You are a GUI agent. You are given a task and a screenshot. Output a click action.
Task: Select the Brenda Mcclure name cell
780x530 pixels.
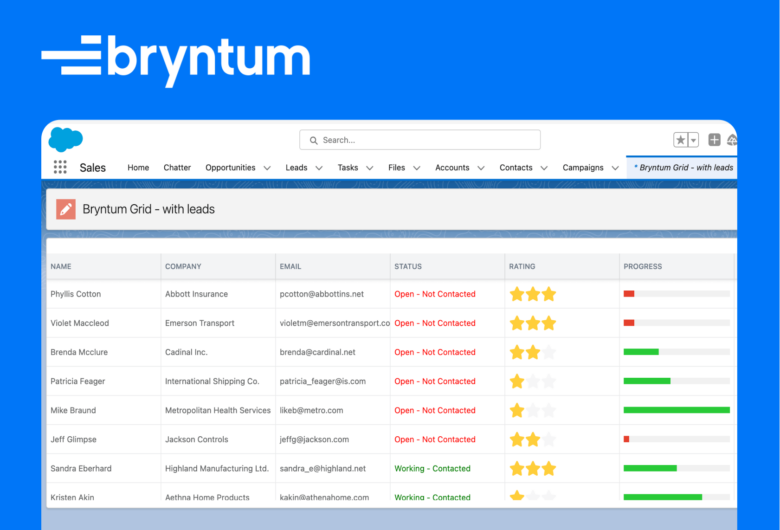[x=103, y=352]
